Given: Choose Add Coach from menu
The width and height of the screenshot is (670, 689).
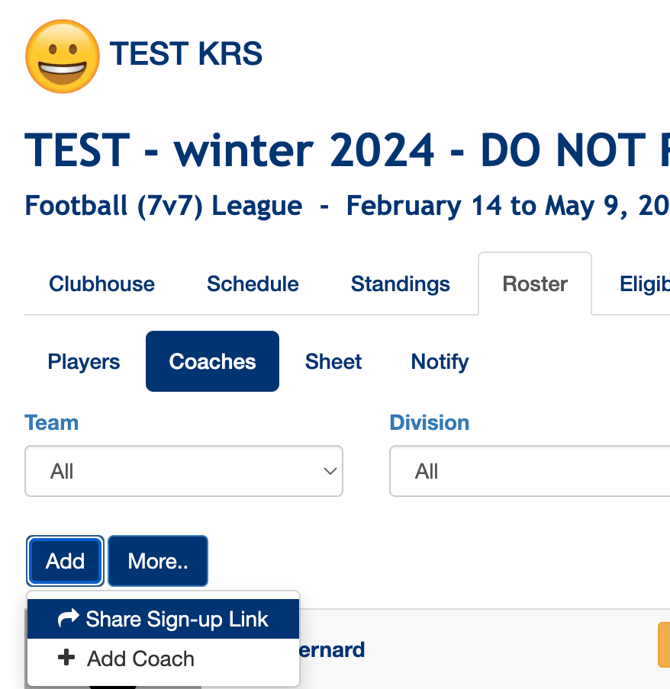Looking at the screenshot, I should coord(141,658).
